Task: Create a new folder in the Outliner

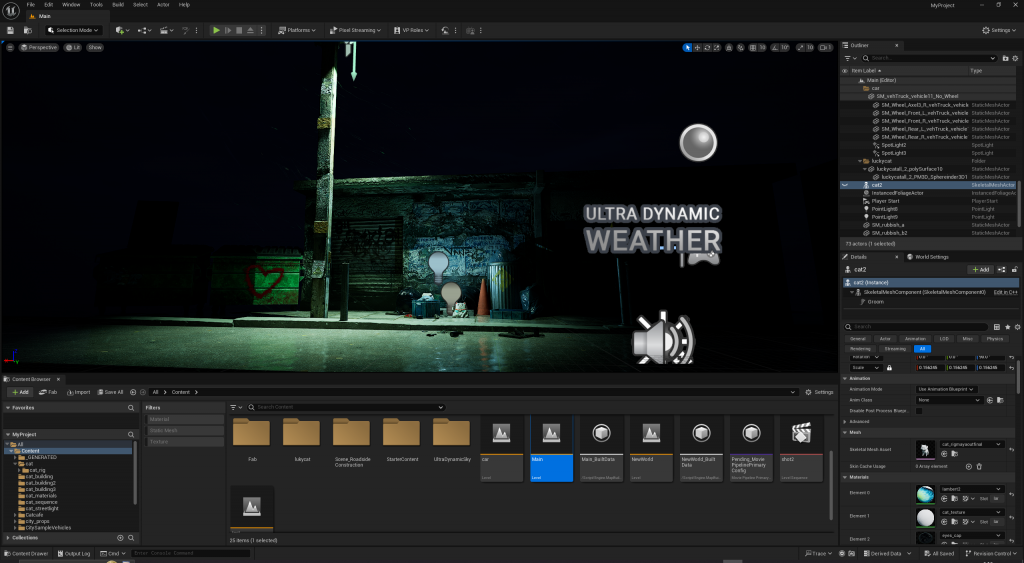Action: pyautogui.click(x=1006, y=58)
